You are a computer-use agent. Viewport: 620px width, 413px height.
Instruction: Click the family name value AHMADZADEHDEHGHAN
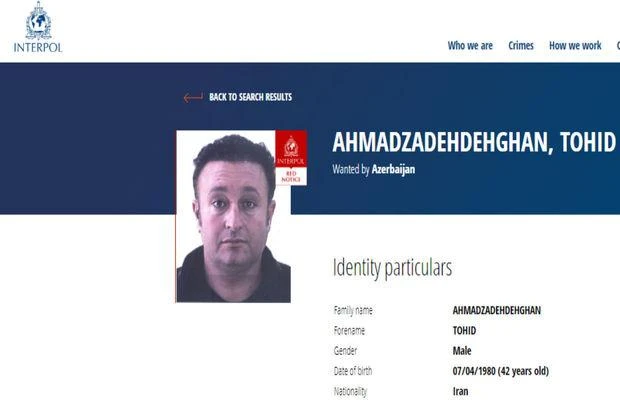(497, 310)
